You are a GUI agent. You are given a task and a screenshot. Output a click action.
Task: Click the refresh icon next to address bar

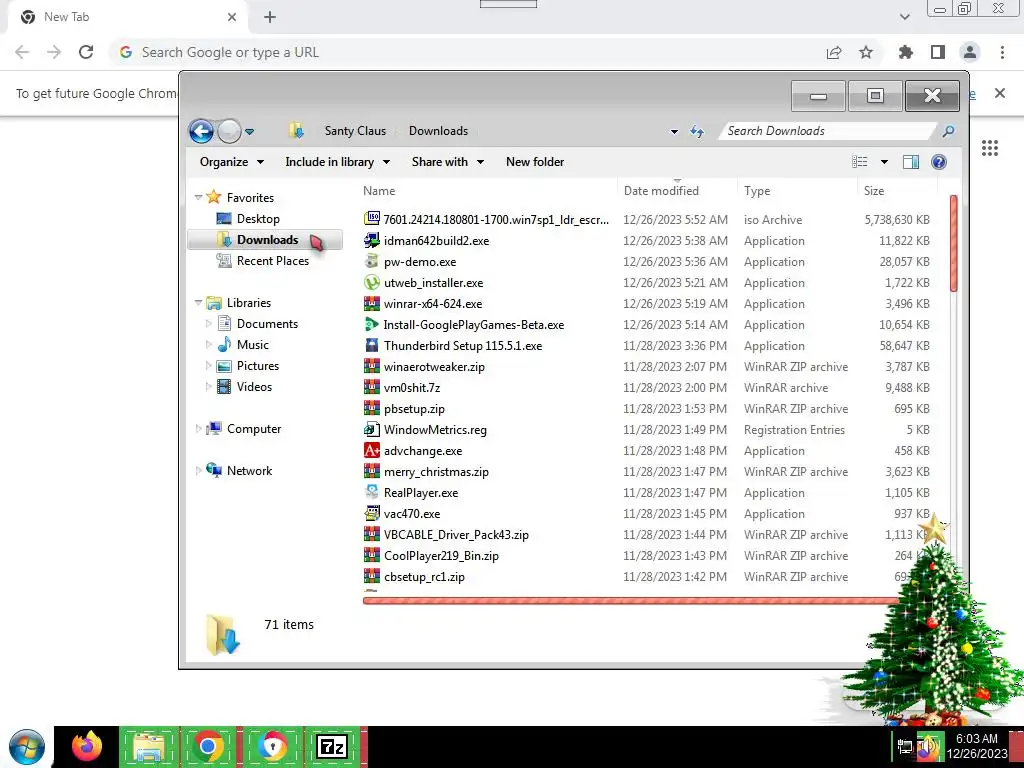click(x=697, y=131)
